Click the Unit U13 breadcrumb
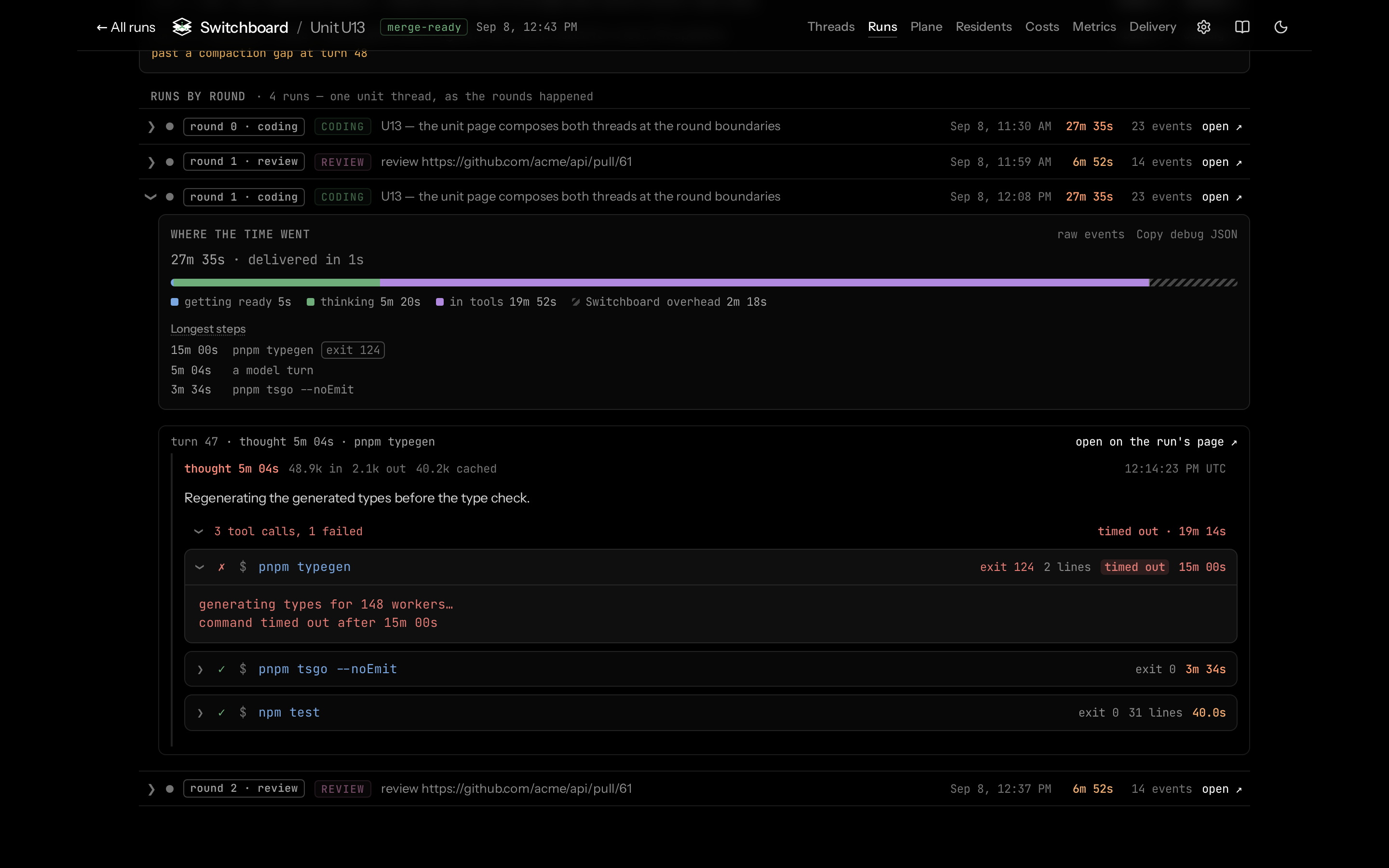 point(338,27)
